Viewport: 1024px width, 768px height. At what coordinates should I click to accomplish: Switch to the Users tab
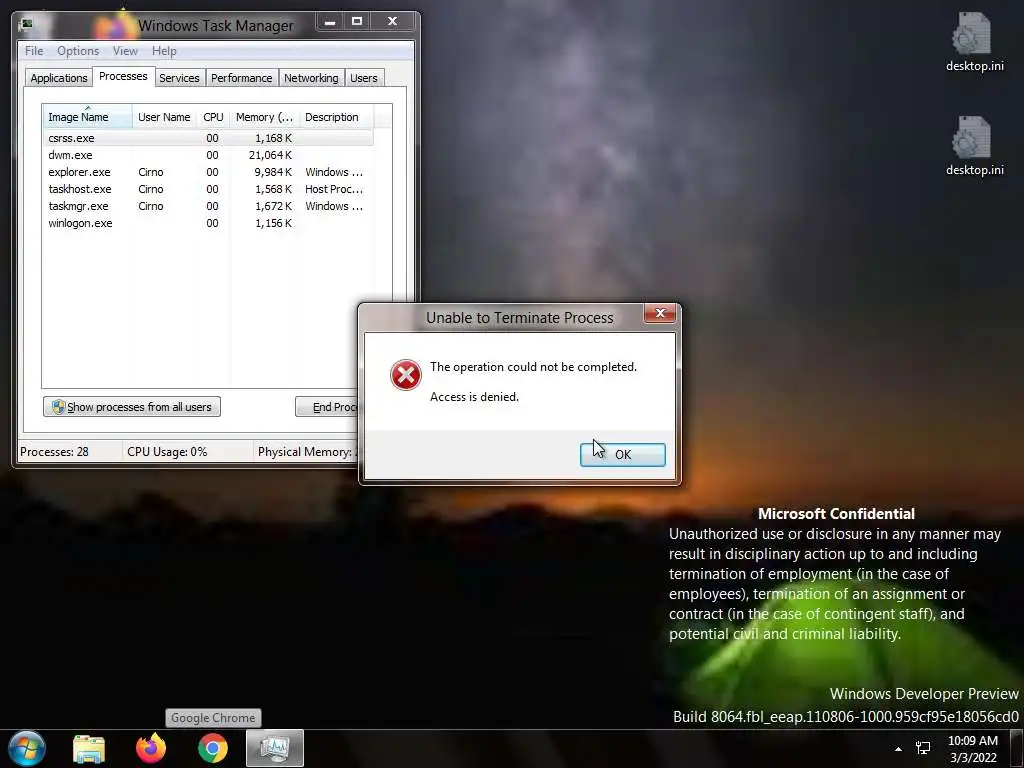tap(364, 78)
